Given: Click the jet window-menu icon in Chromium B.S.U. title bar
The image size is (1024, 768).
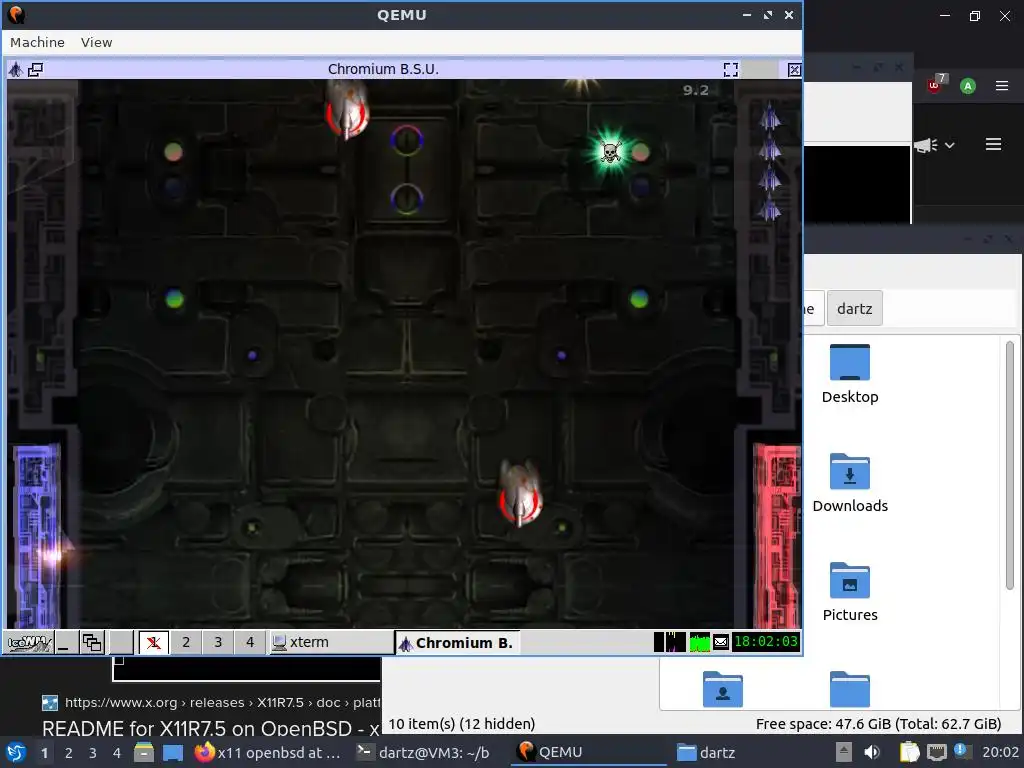Looking at the screenshot, I should 15,69.
